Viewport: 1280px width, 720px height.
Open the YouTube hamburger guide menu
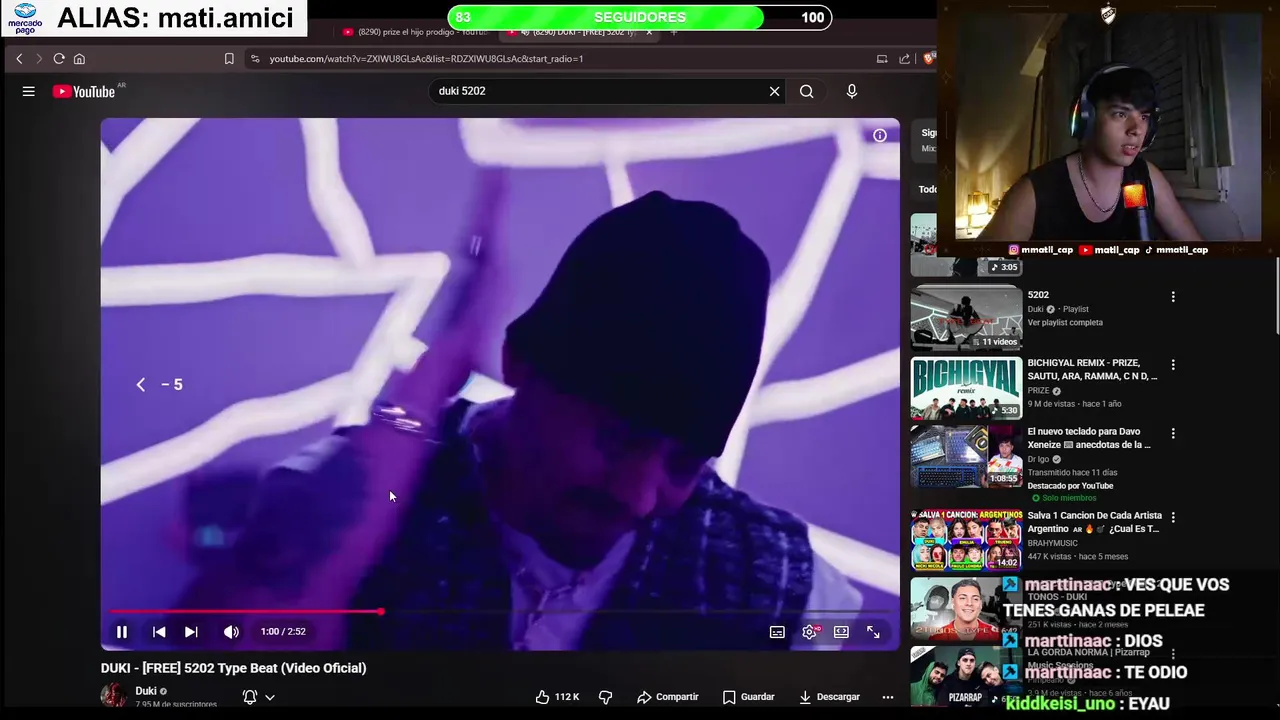(29, 91)
